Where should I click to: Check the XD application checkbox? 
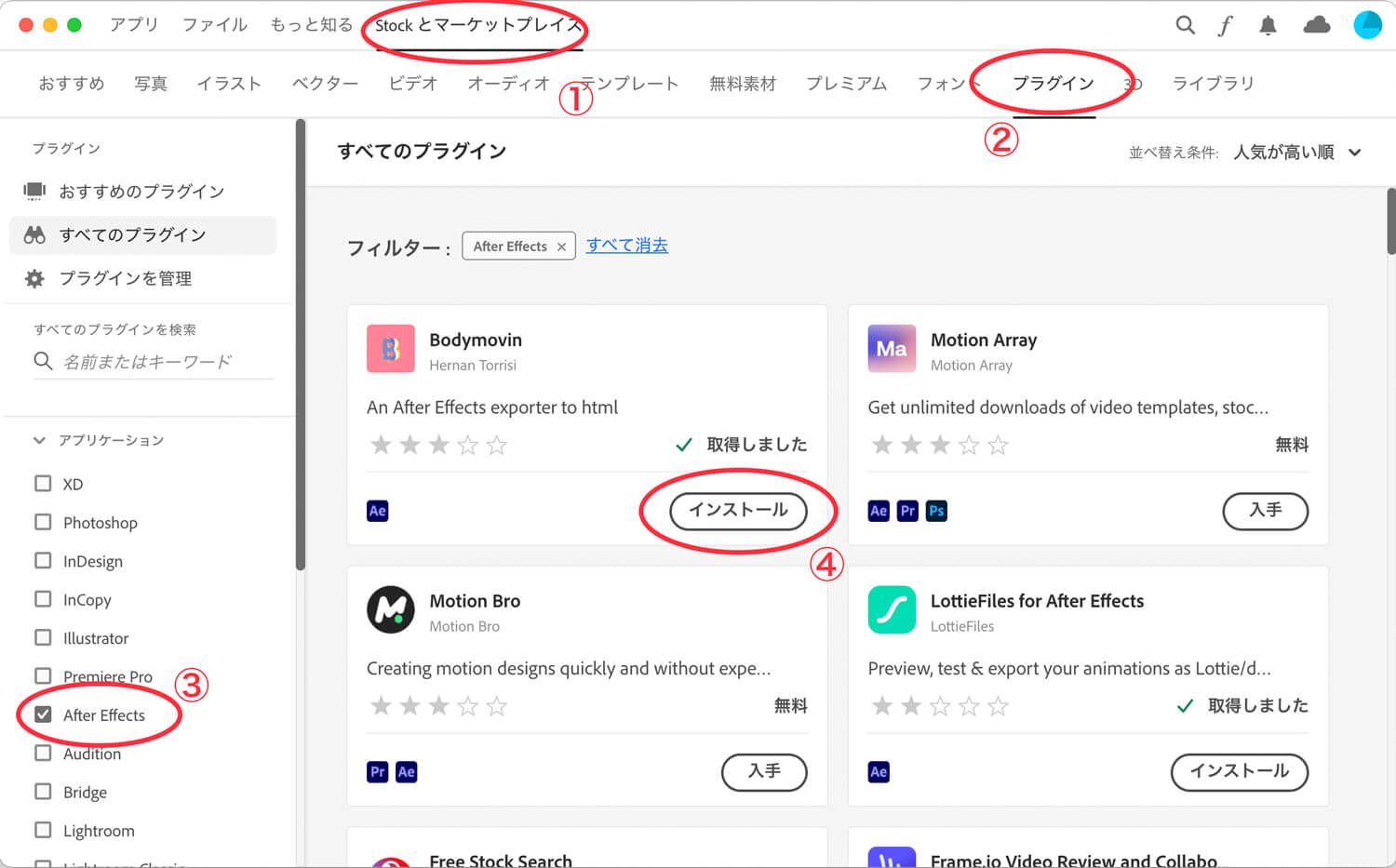[43, 484]
